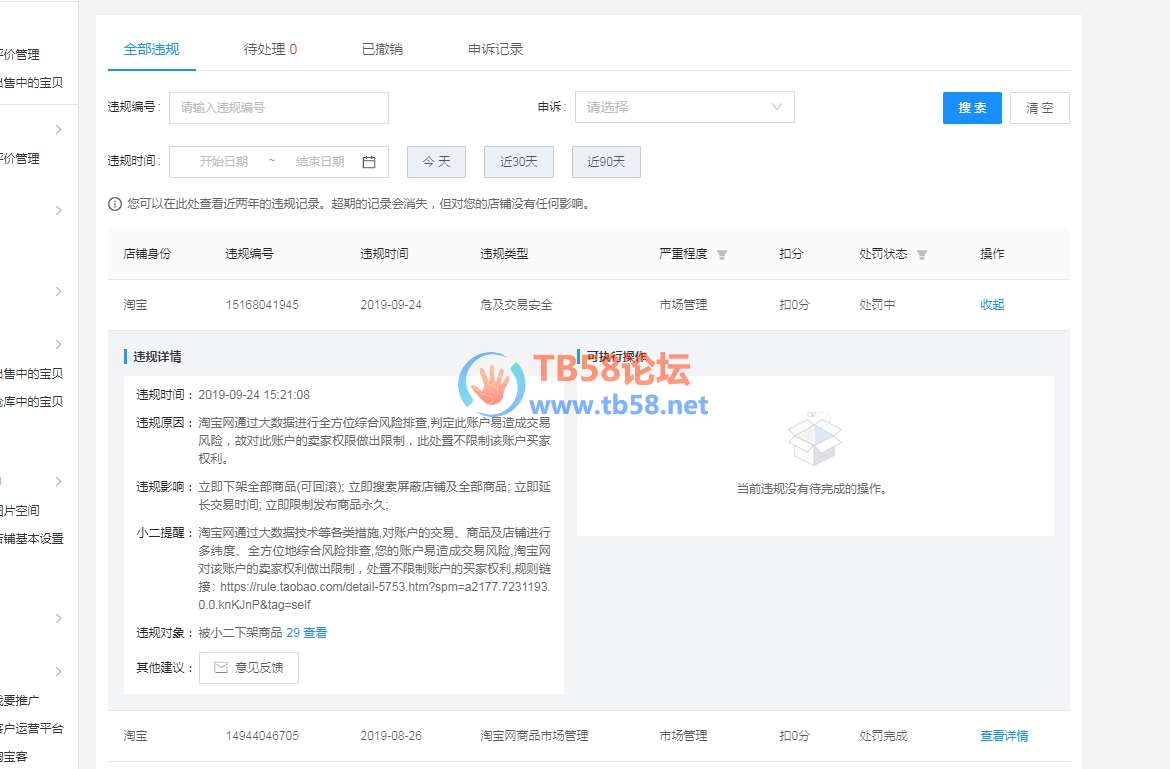
Task: Click the envelope icon in 意见反馈 button
Action: pyautogui.click(x=221, y=668)
